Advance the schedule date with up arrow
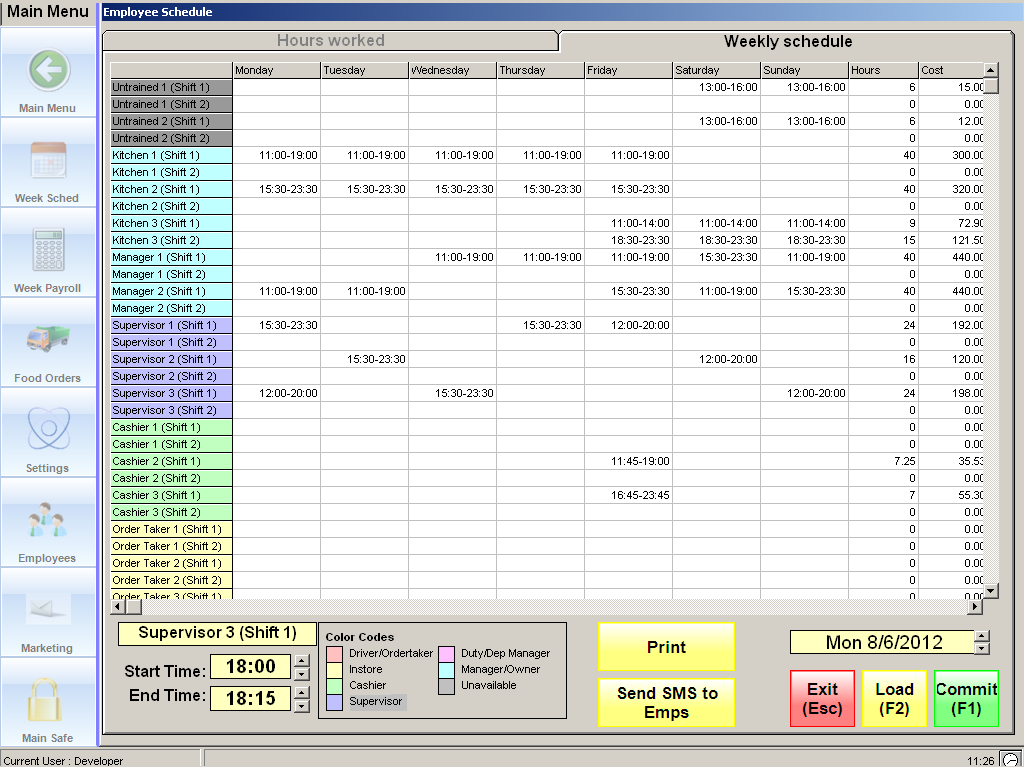The width and height of the screenshot is (1024, 768). coord(982,636)
